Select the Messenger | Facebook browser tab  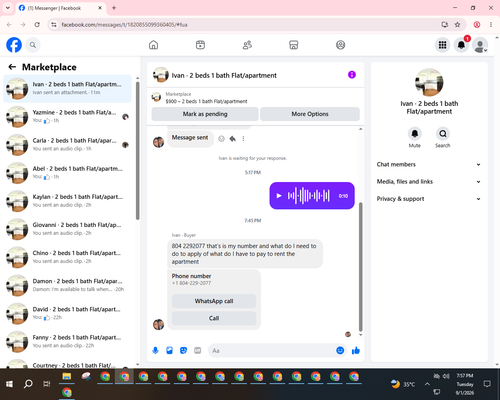click(x=60, y=8)
